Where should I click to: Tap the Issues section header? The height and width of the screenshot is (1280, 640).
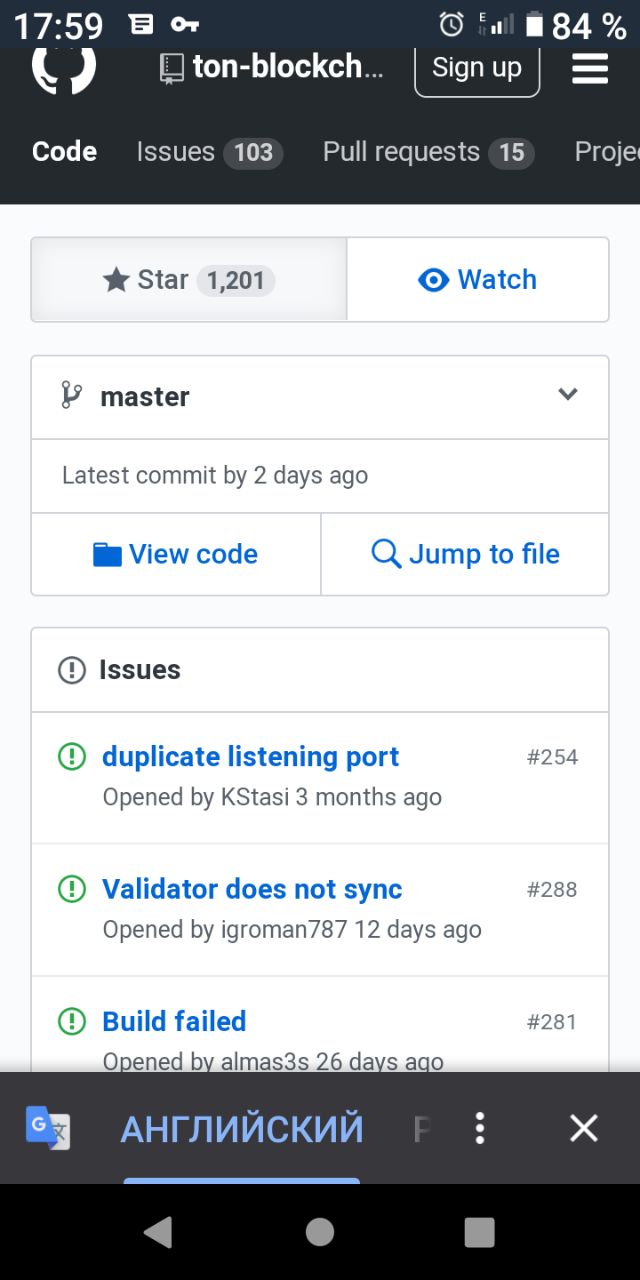(x=320, y=670)
